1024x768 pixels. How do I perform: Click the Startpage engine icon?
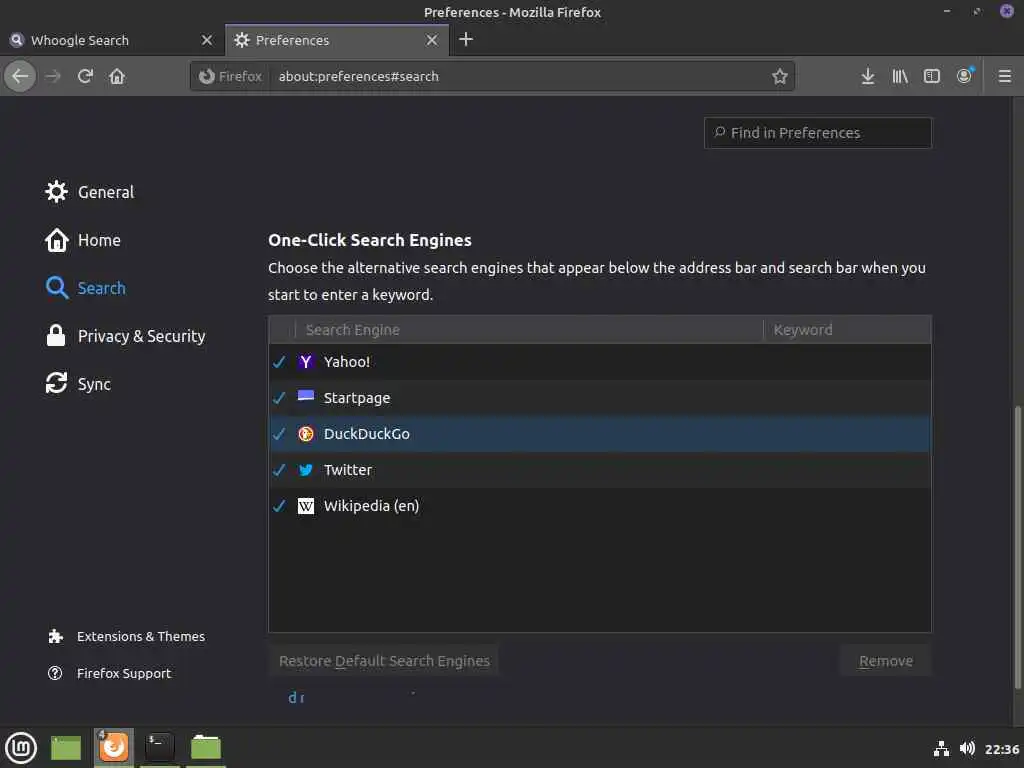click(306, 396)
